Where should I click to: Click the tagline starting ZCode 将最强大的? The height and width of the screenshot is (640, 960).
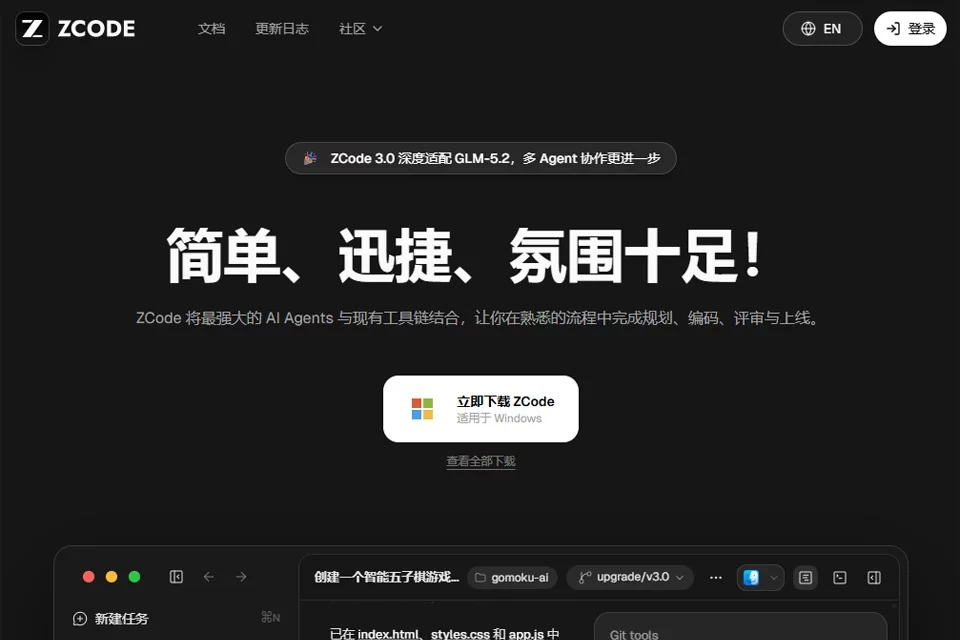click(478, 318)
